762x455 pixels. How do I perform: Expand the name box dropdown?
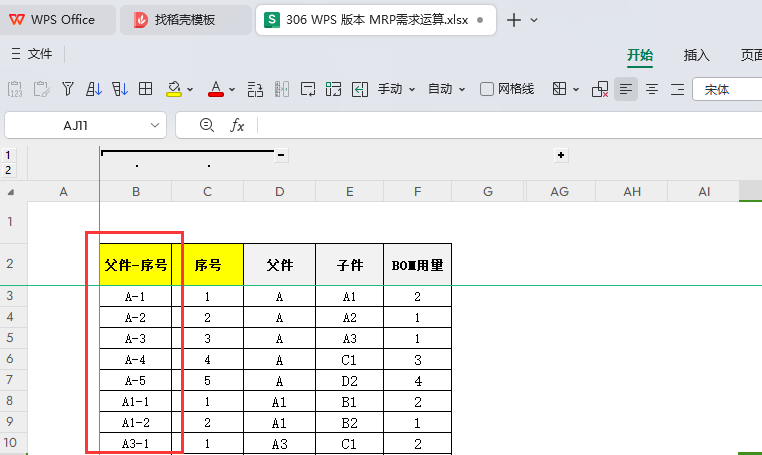[x=155, y=125]
